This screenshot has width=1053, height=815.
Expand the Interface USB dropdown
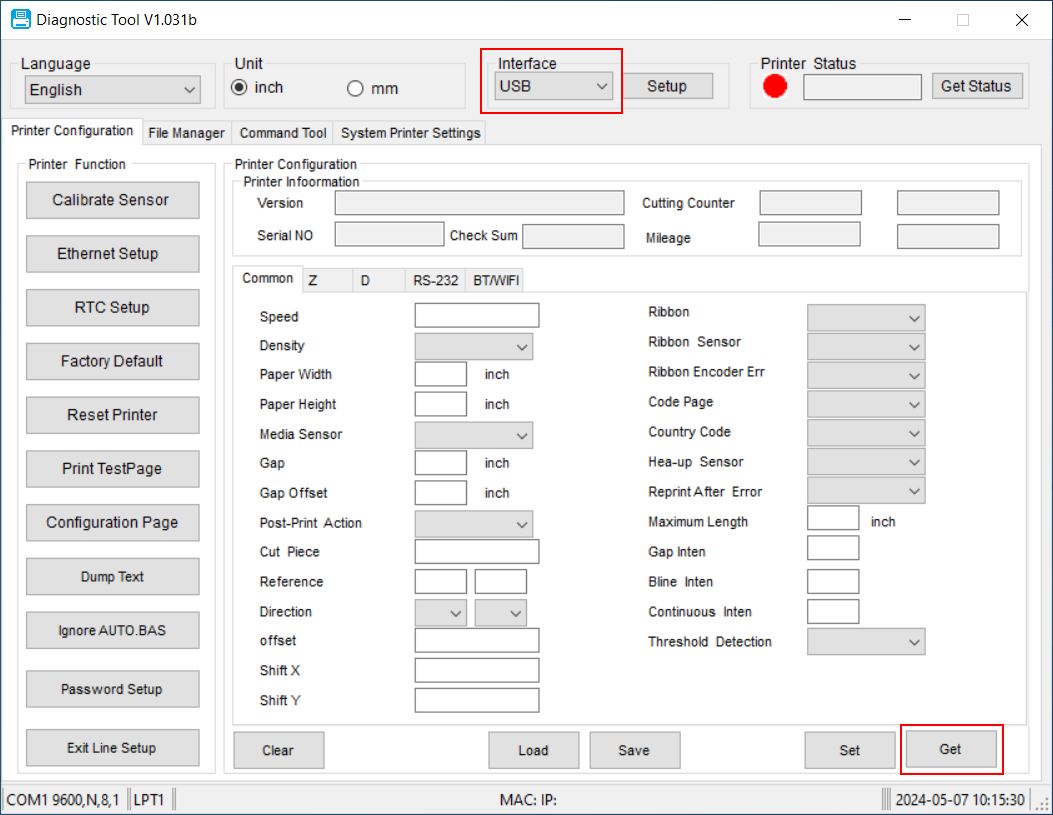(x=554, y=86)
